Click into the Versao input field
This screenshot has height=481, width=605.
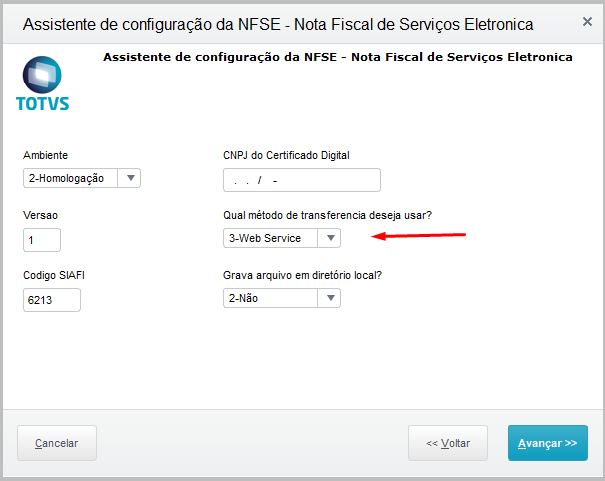42,240
